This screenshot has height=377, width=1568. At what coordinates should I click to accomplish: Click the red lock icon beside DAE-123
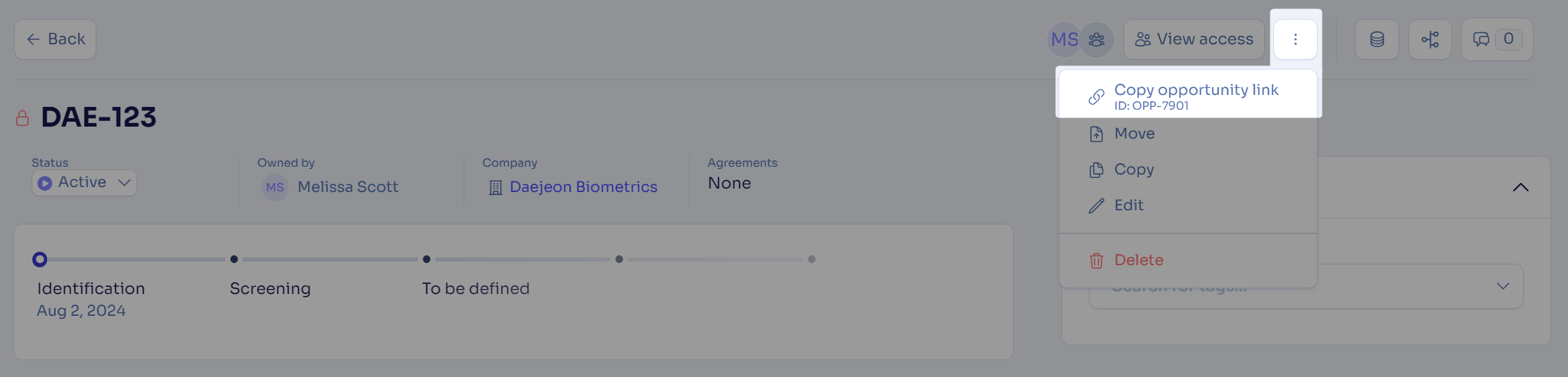(x=23, y=117)
